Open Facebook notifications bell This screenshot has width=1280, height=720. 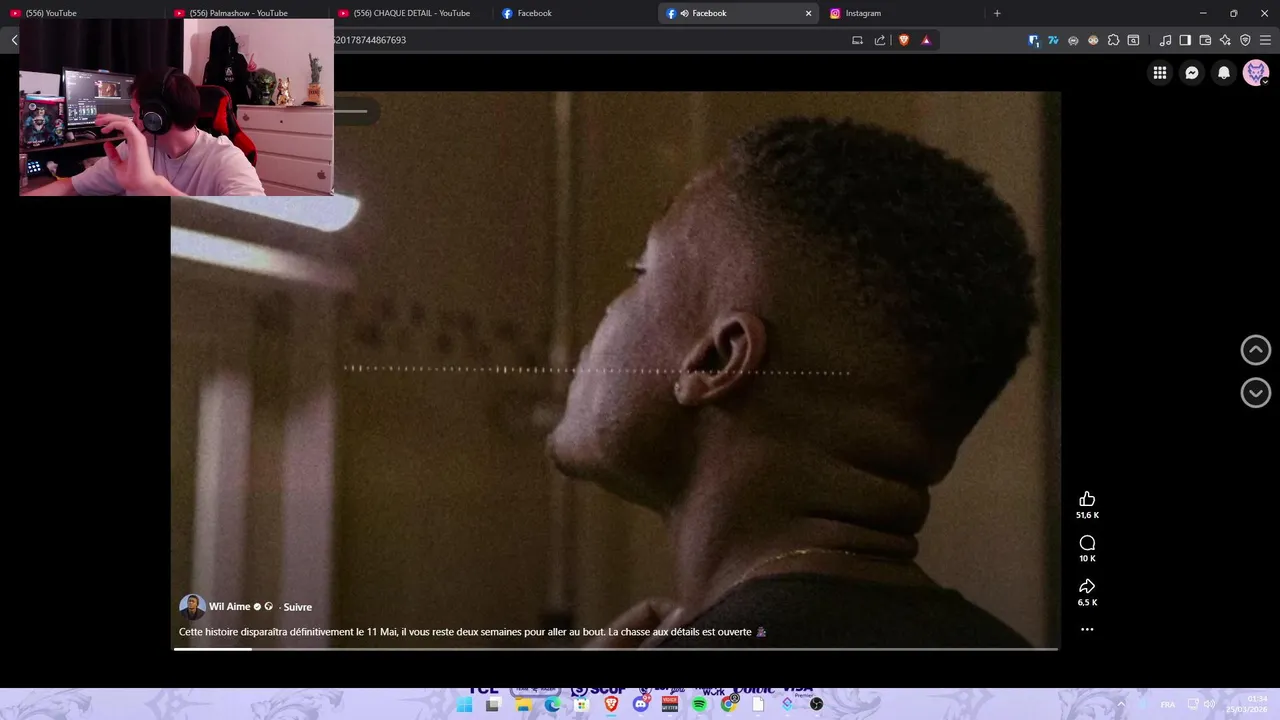pos(1224,72)
